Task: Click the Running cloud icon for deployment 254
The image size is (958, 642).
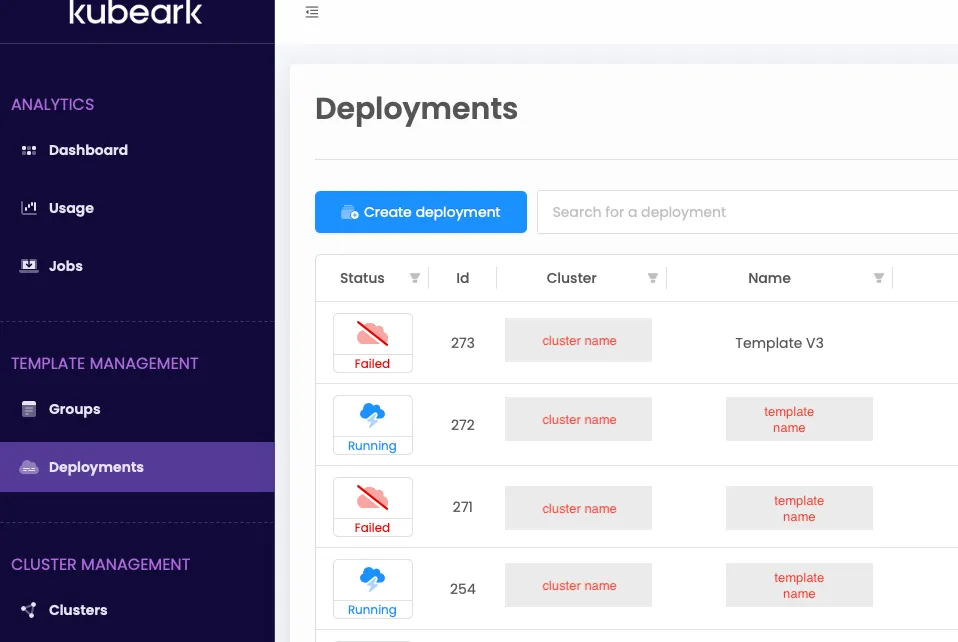Action: click(372, 578)
